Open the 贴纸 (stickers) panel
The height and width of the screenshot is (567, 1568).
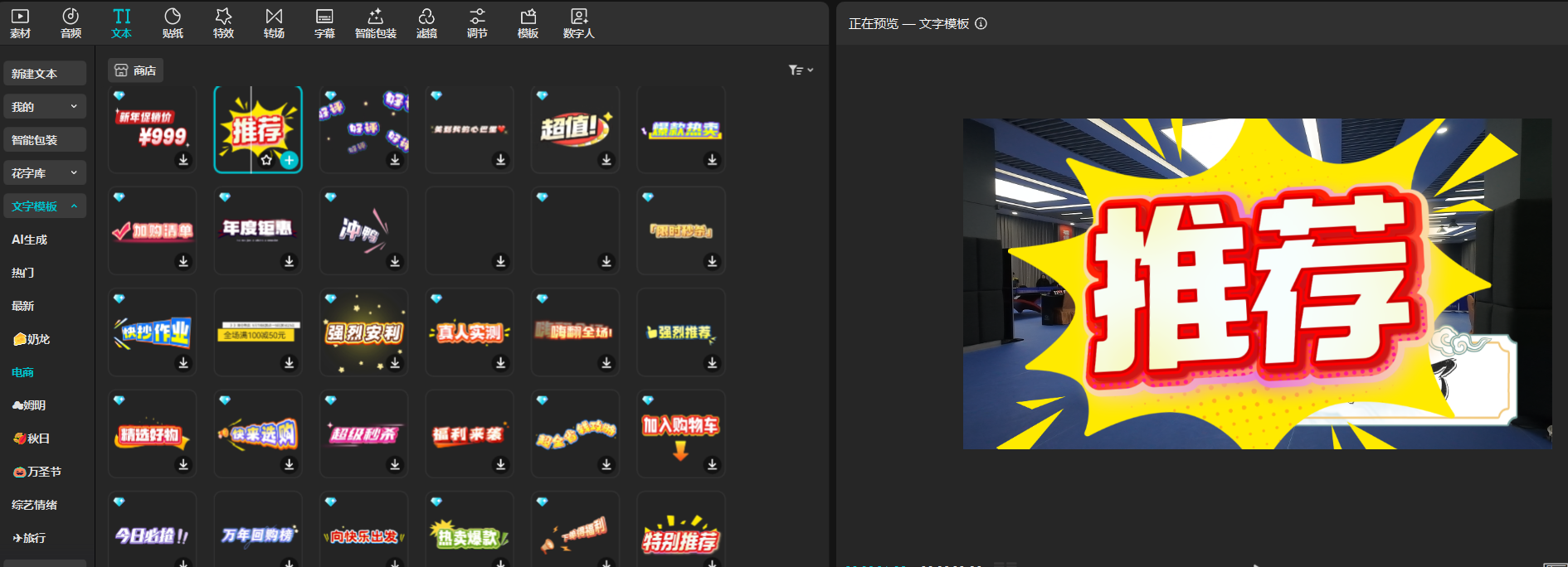point(173,23)
